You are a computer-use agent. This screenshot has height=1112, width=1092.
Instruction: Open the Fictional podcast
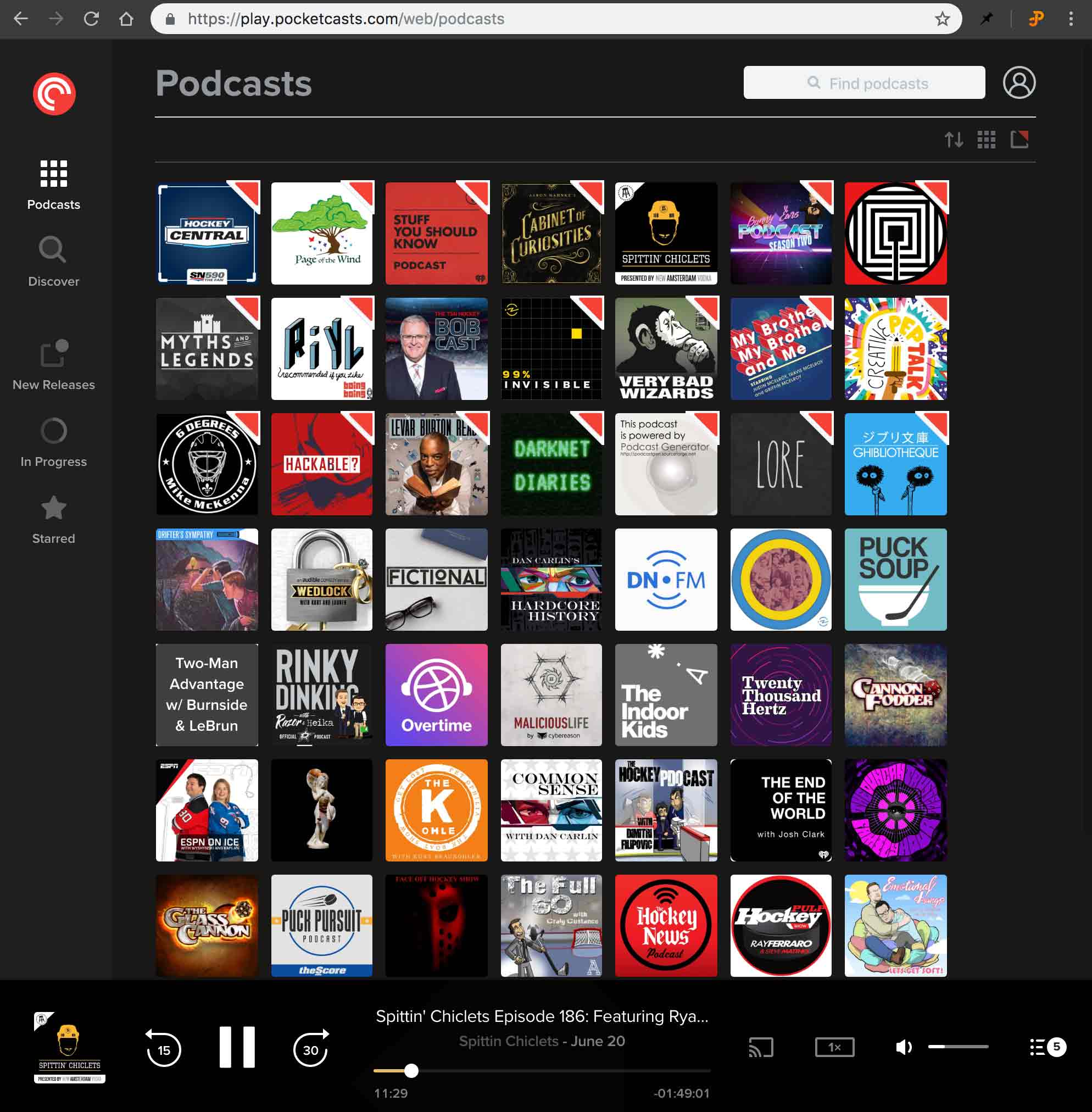click(437, 580)
